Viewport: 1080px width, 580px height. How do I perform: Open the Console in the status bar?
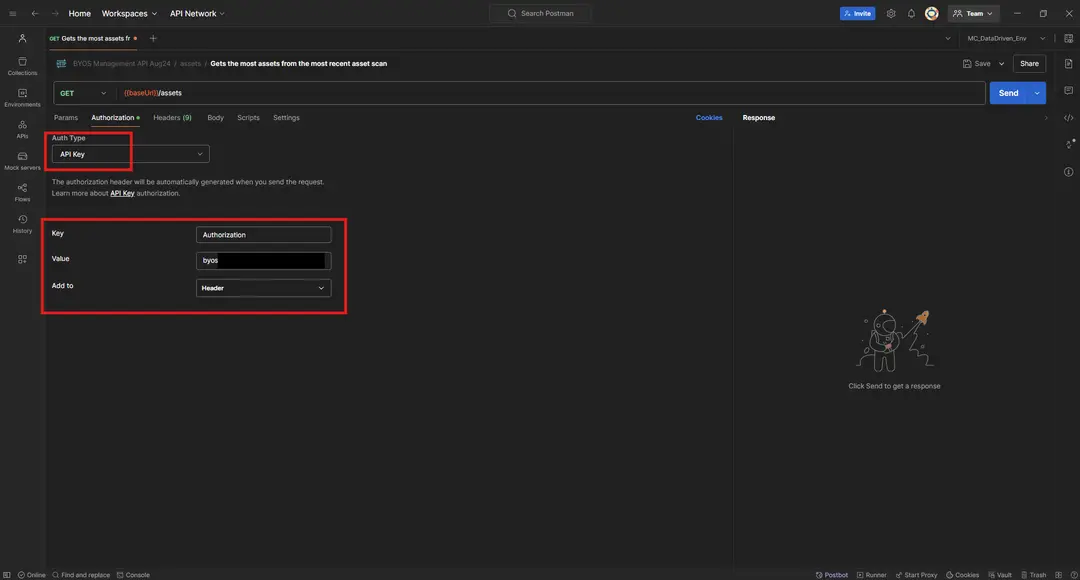(x=133, y=574)
